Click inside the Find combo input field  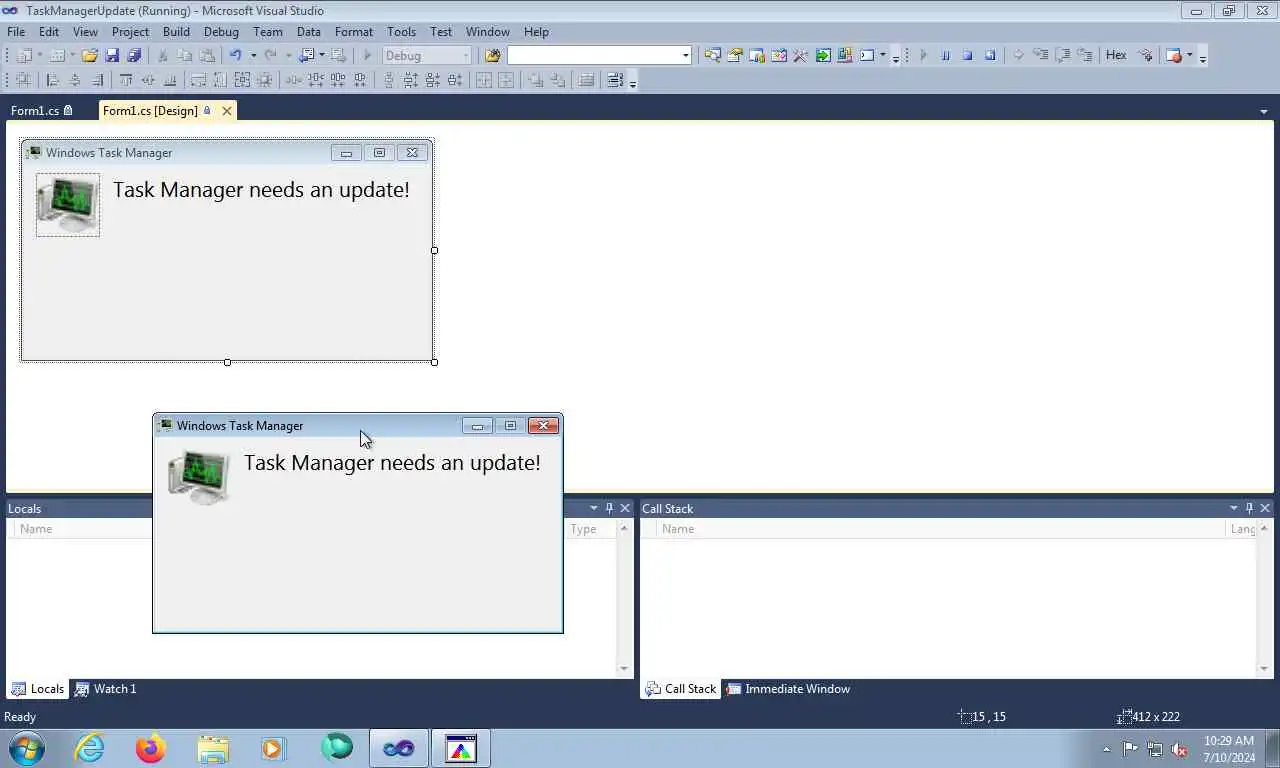click(594, 56)
